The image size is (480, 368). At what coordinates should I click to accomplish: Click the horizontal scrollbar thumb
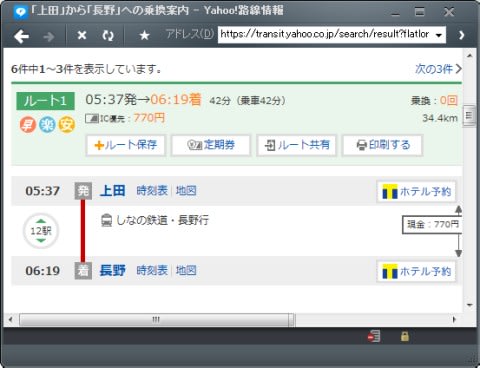point(157,319)
